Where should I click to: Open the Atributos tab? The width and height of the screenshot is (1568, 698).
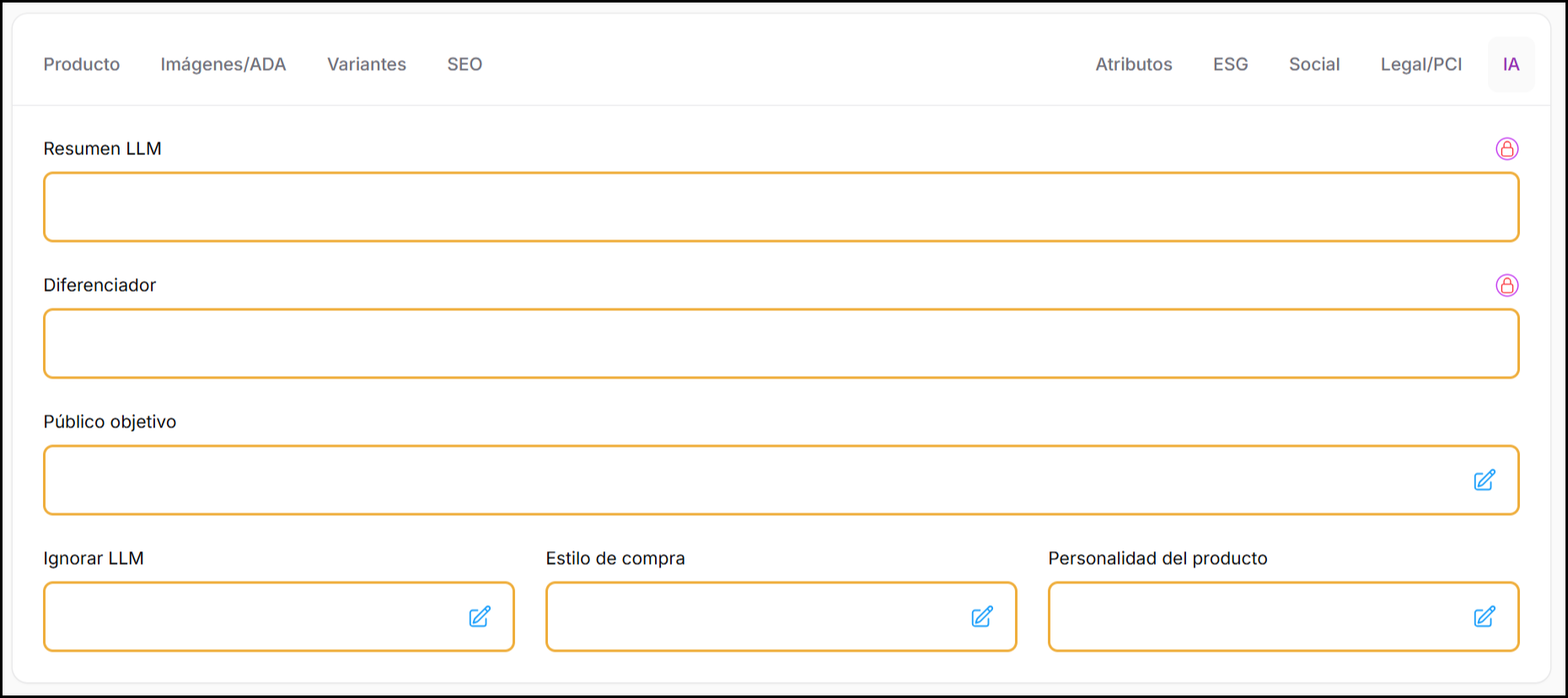(x=1134, y=64)
